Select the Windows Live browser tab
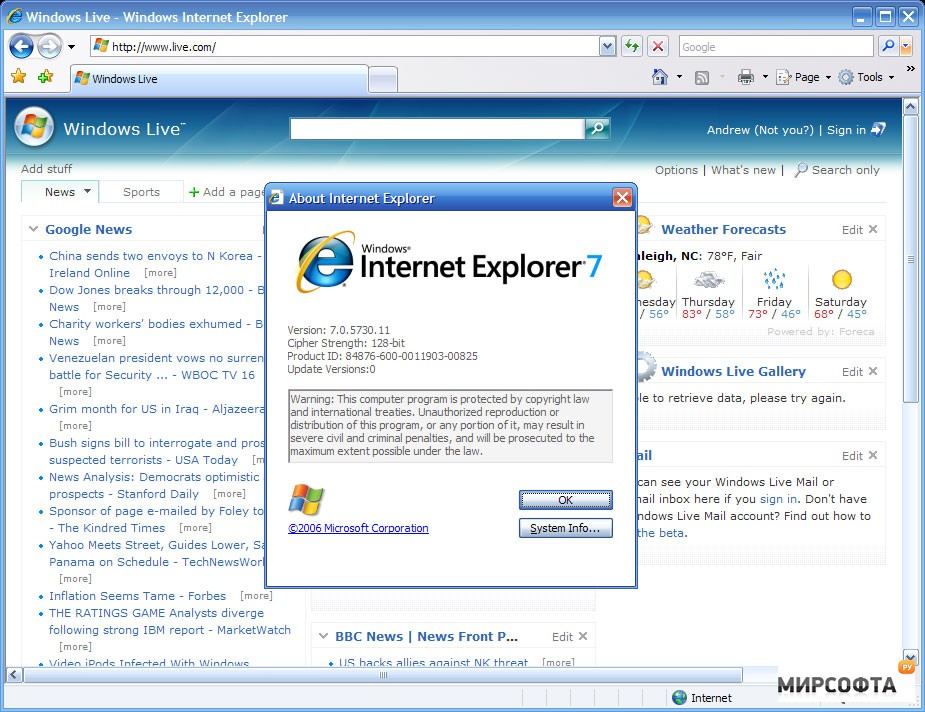 219,79
